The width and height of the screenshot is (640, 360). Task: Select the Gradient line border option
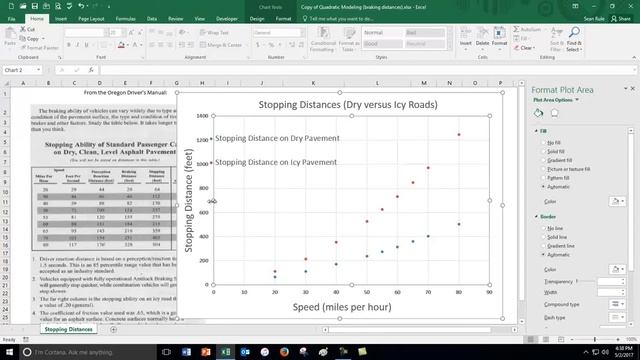tap(543, 246)
